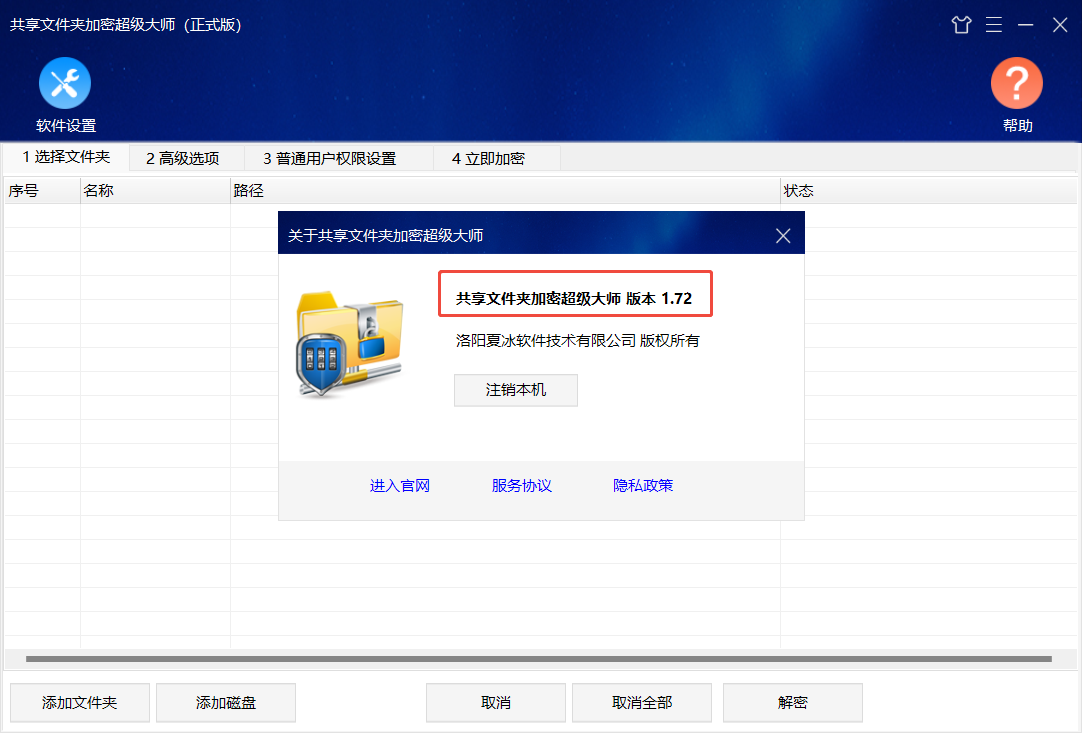Click the 洛阳夏冰软件技术有限公司 版权所有 text
Screen dimensions: 1082x733
point(578,340)
